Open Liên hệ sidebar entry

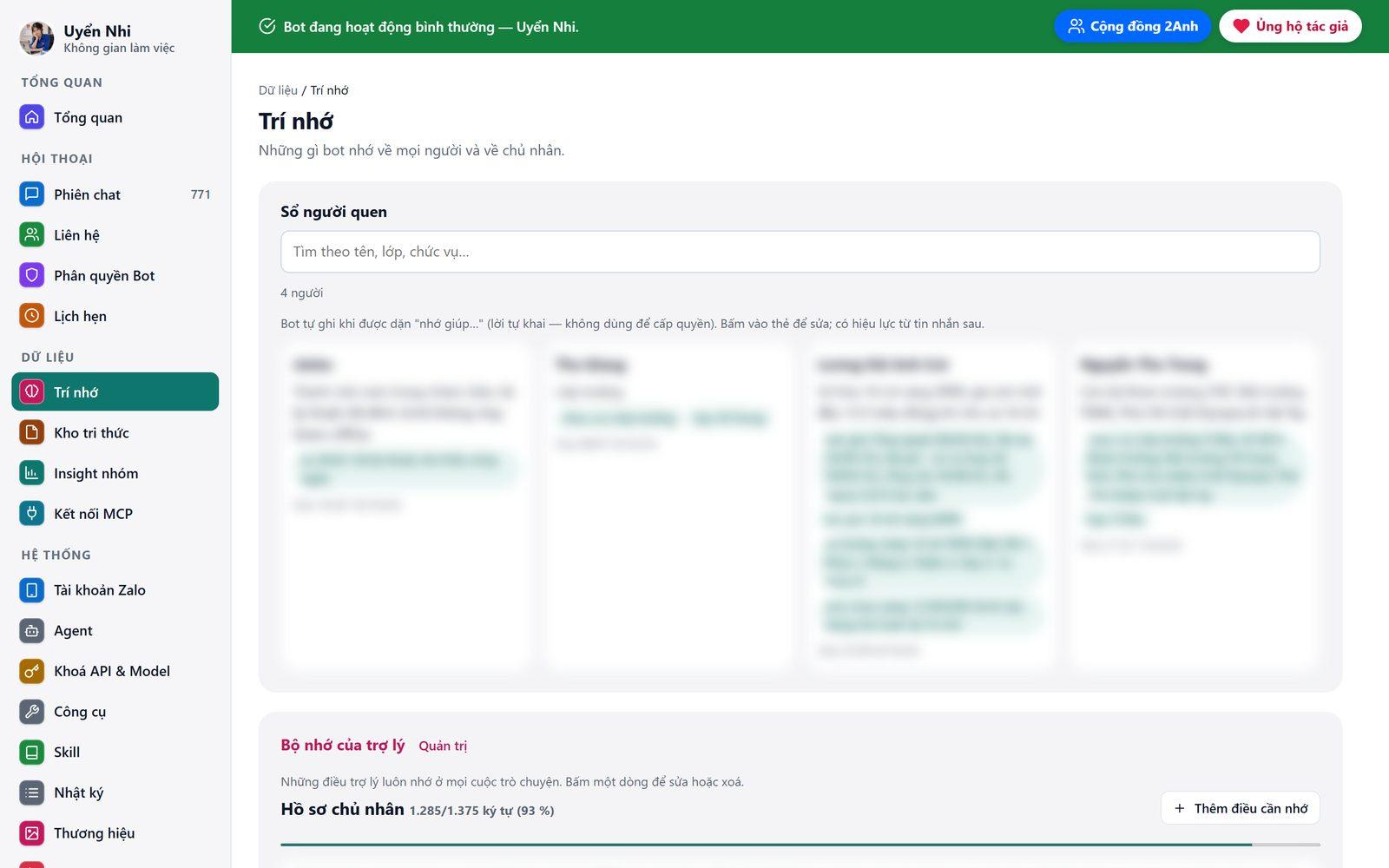[x=115, y=235]
